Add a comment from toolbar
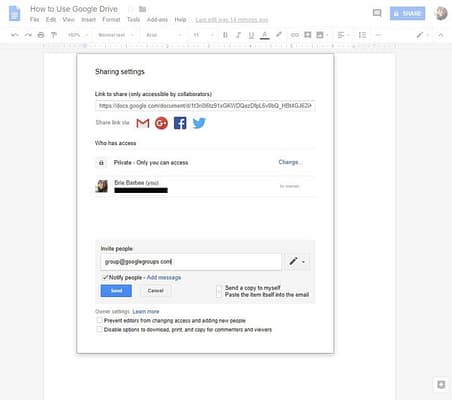Screen dimensions: 452x400 click(307, 35)
